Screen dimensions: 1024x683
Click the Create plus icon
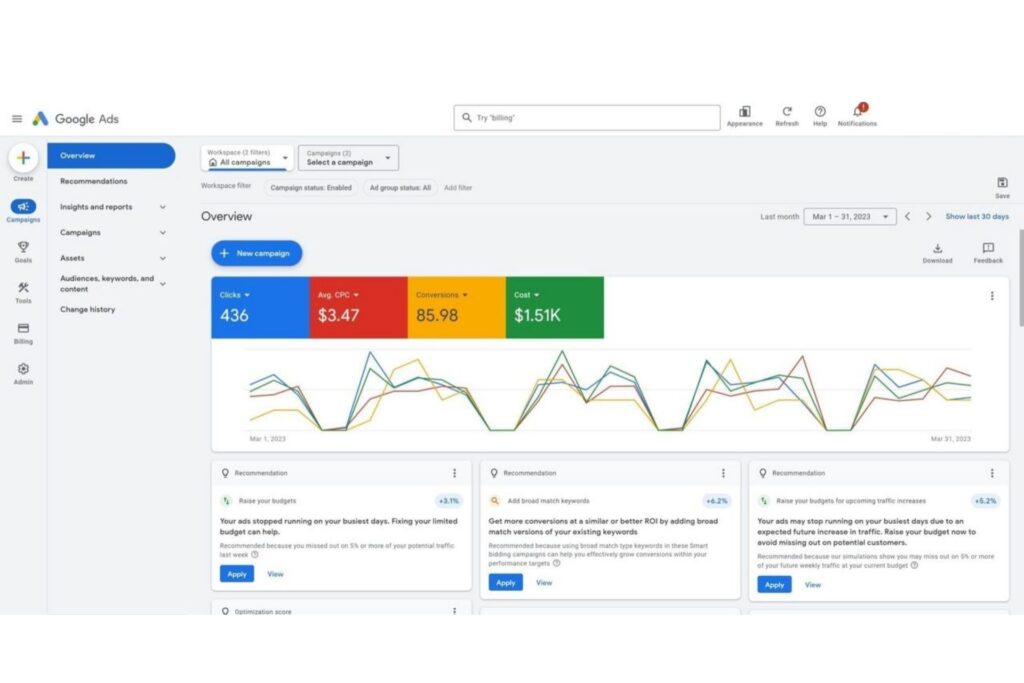click(x=23, y=158)
